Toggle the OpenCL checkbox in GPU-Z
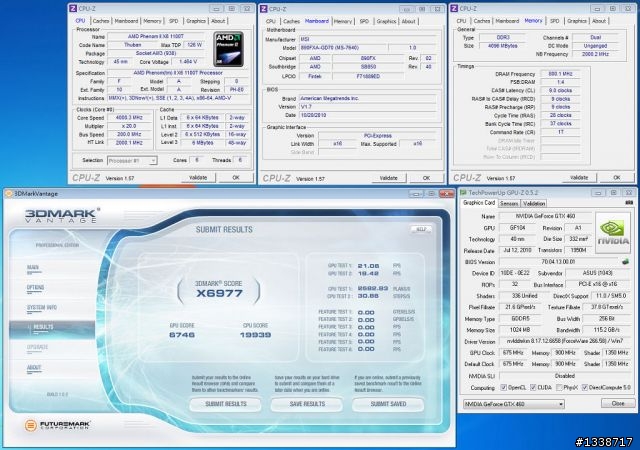Image resolution: width=640 pixels, height=450 pixels. 504,388
